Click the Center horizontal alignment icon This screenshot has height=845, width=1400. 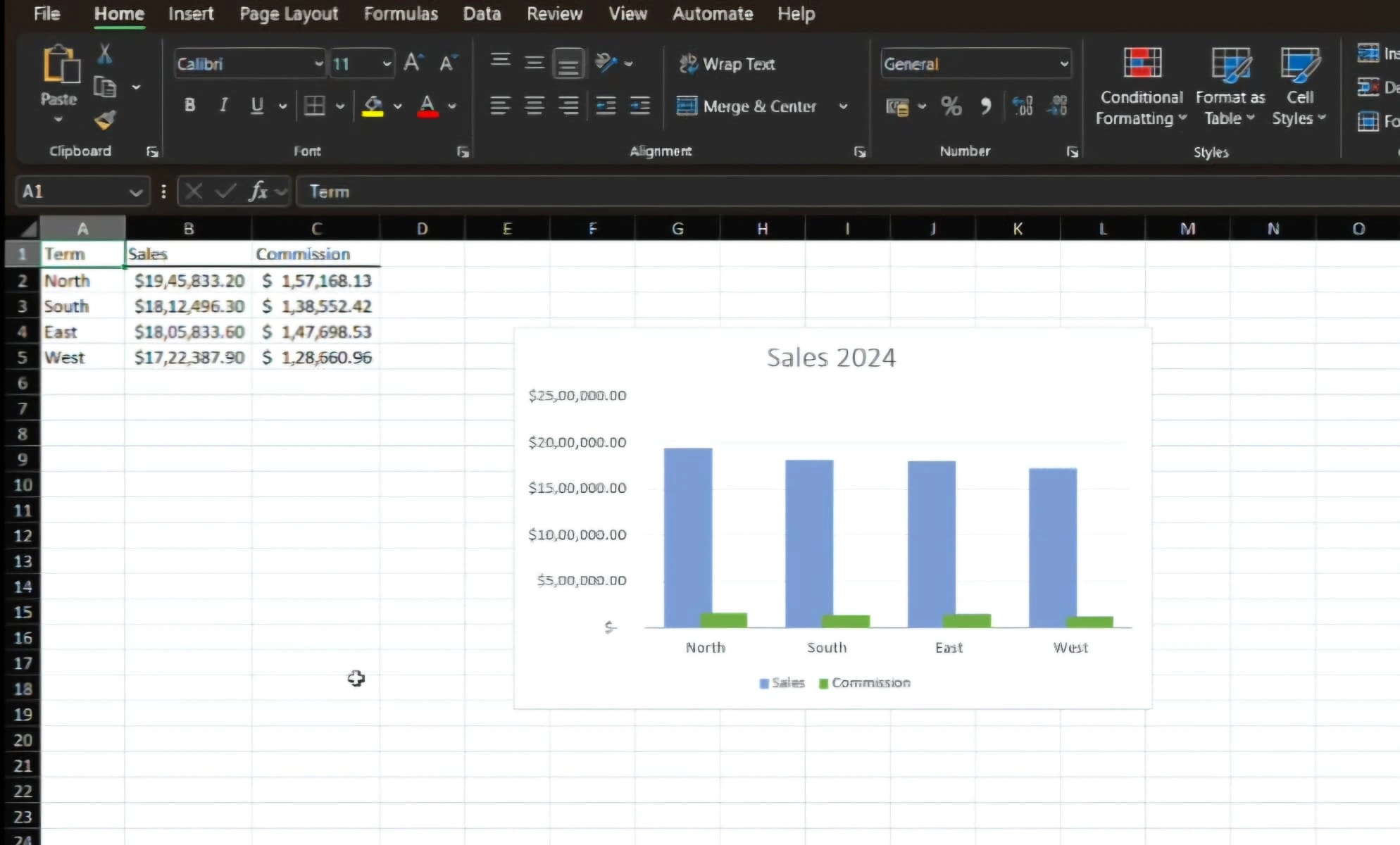pyautogui.click(x=535, y=106)
